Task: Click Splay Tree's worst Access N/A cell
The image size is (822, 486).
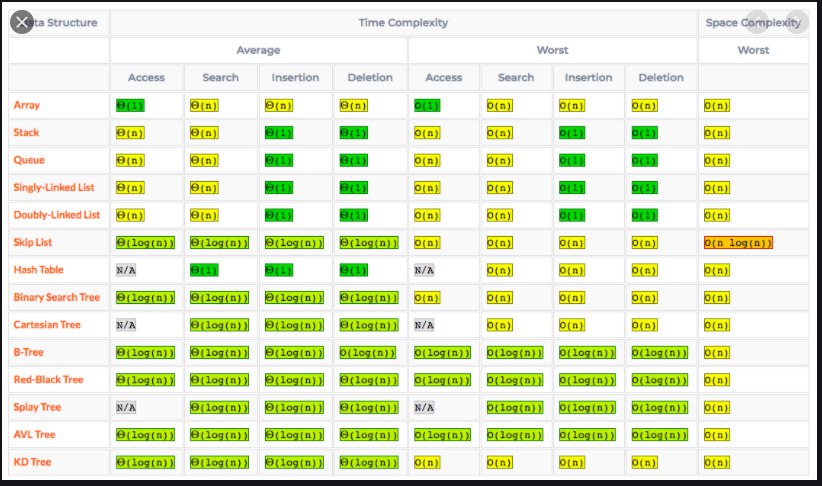Action: (424, 407)
